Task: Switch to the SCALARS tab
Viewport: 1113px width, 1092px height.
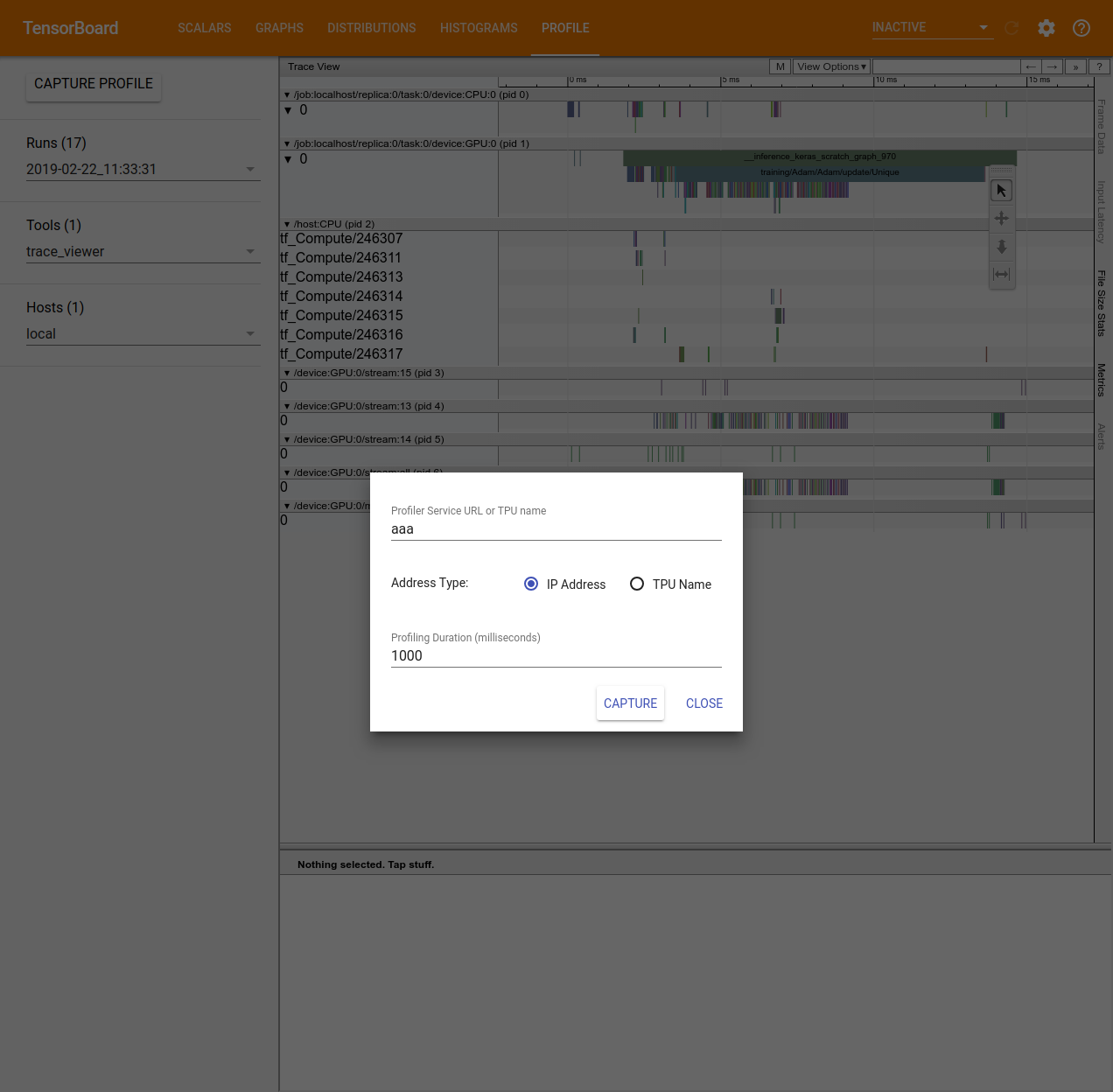Action: (205, 28)
